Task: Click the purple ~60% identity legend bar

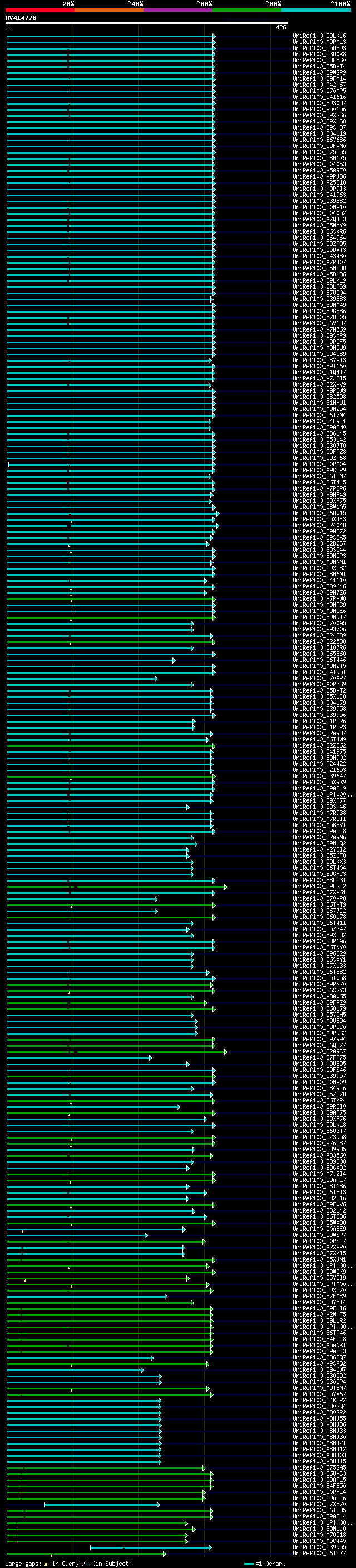Action: [177, 10]
